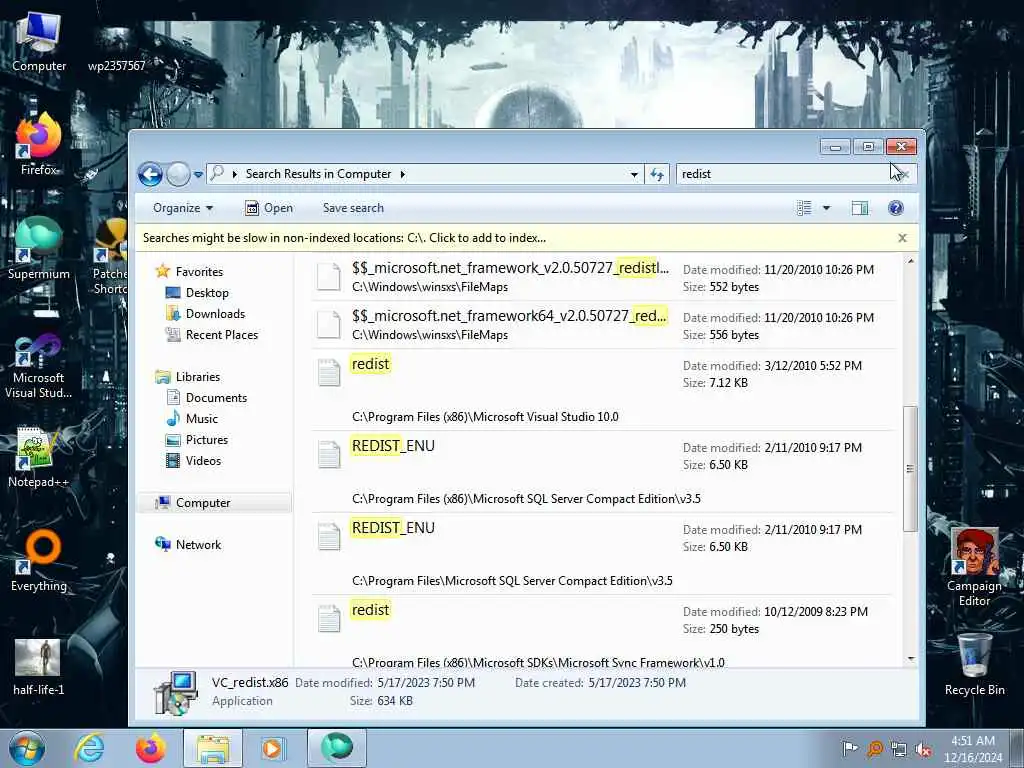Change the view with the view icon

pos(804,208)
